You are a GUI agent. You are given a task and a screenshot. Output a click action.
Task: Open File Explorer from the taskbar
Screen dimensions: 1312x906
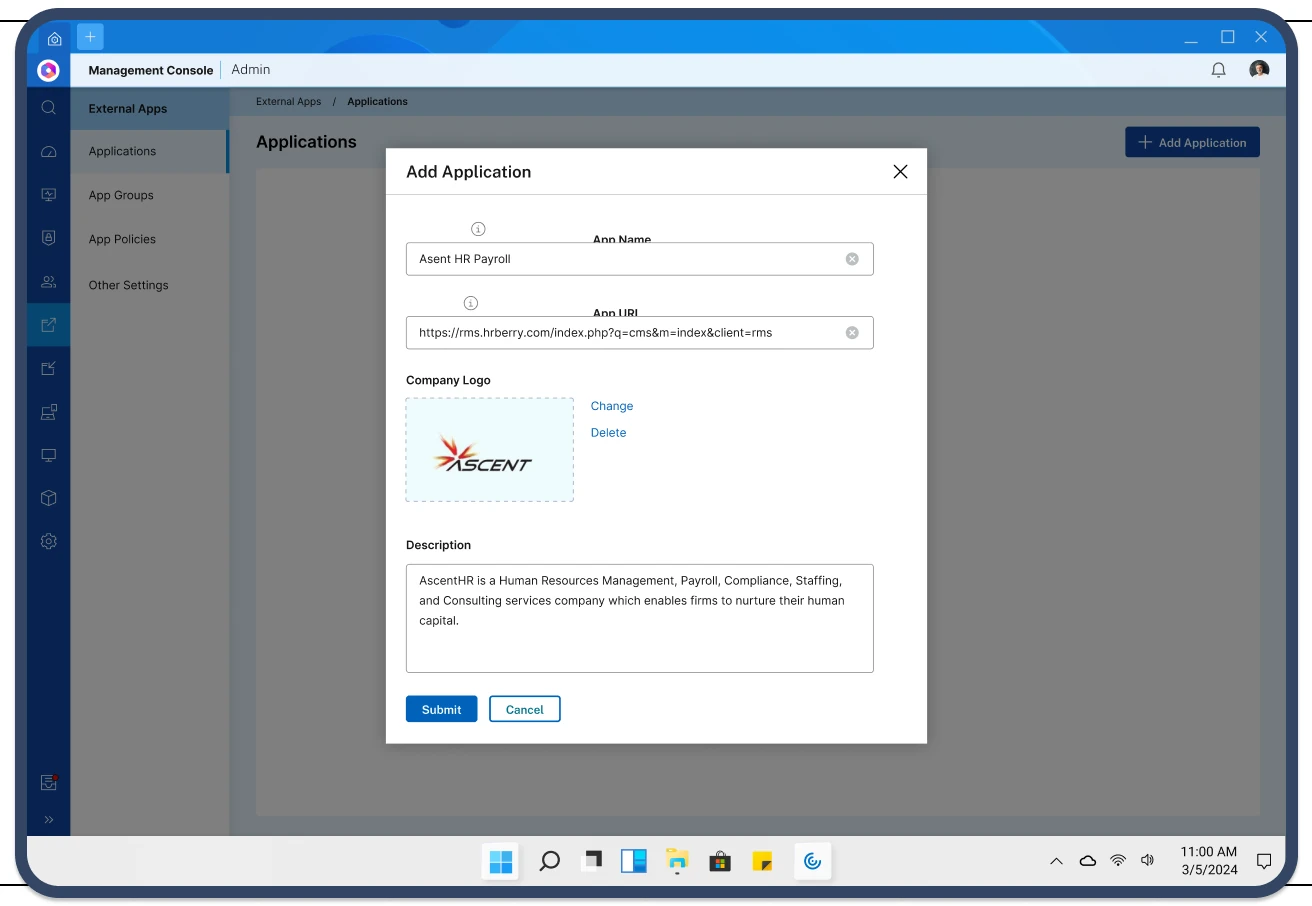(x=677, y=861)
